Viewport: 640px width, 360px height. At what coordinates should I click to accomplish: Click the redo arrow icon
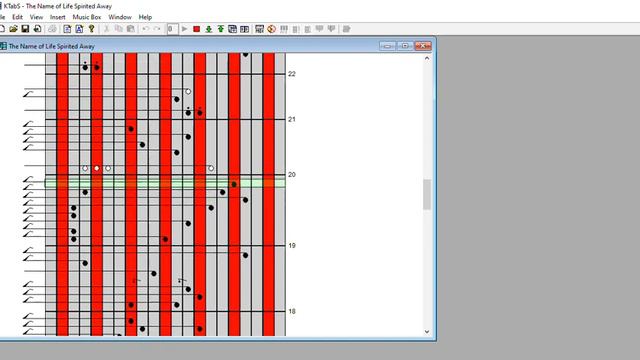(157, 29)
